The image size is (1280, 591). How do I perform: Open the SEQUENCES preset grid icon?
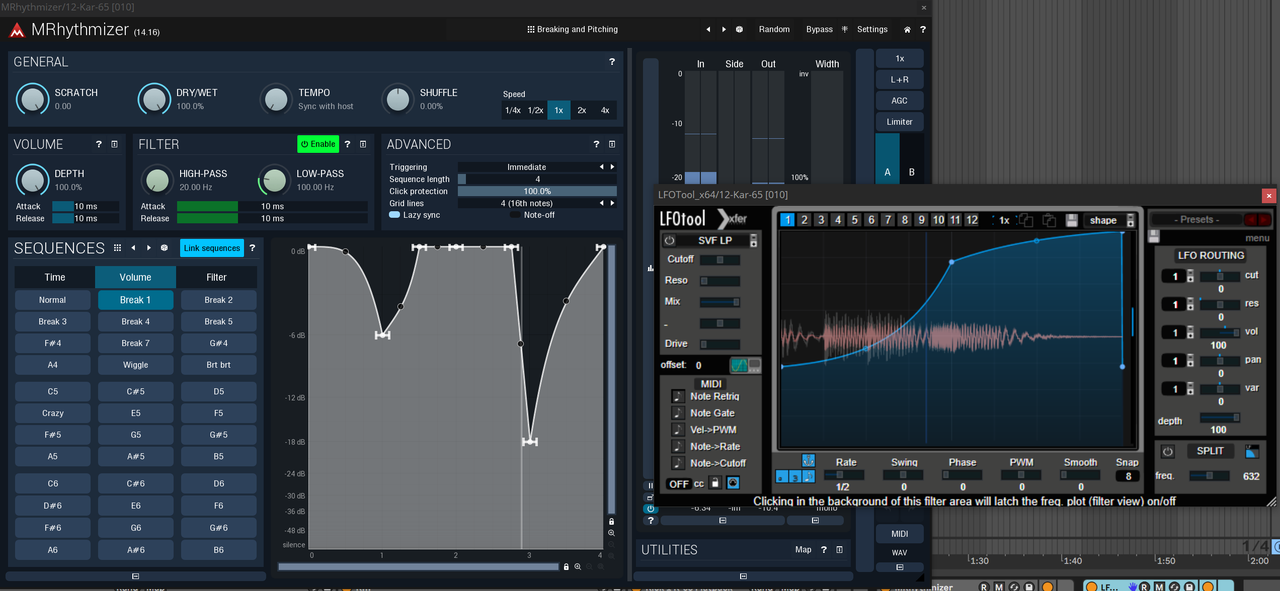click(x=117, y=248)
